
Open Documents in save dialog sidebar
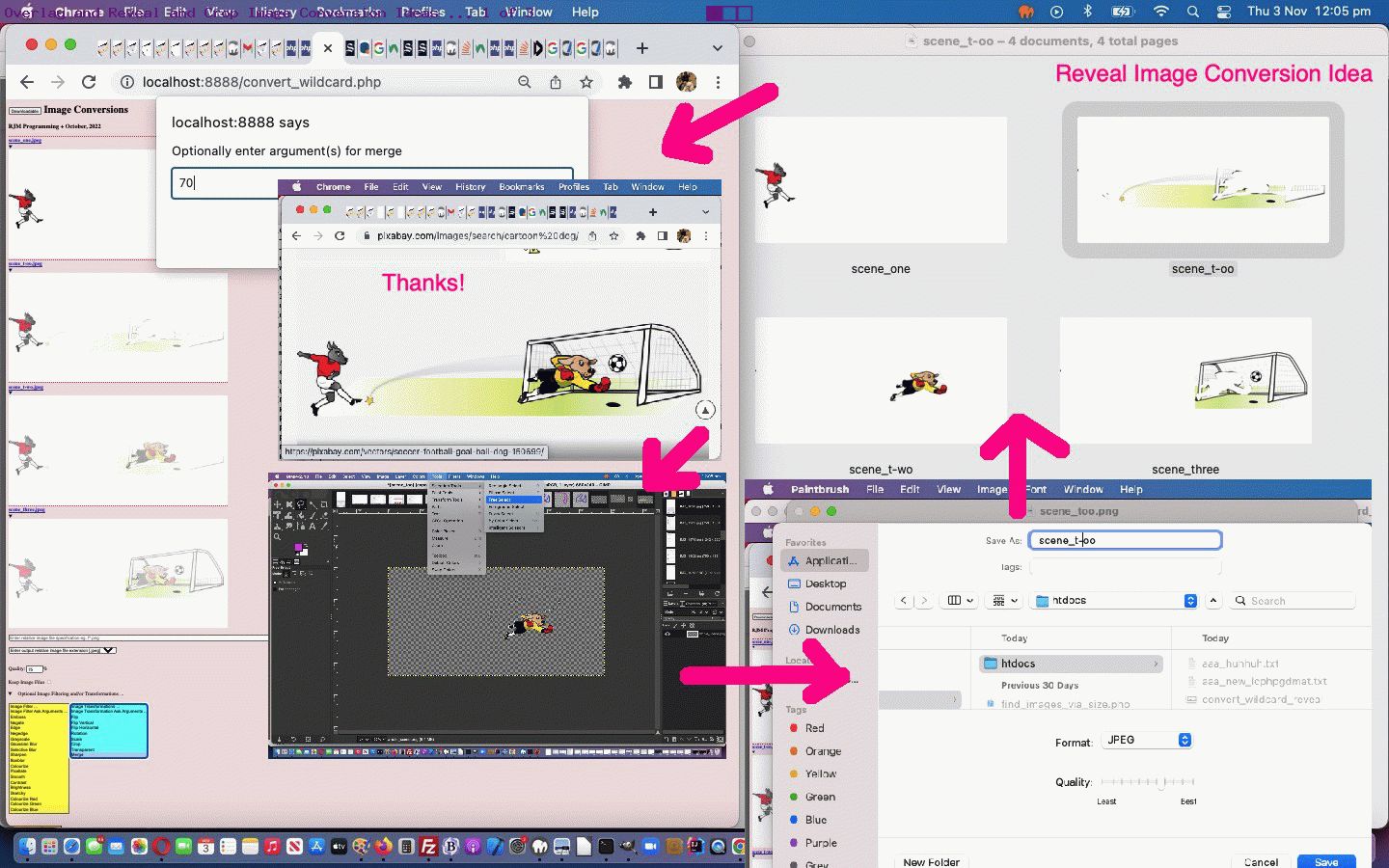(x=825, y=607)
